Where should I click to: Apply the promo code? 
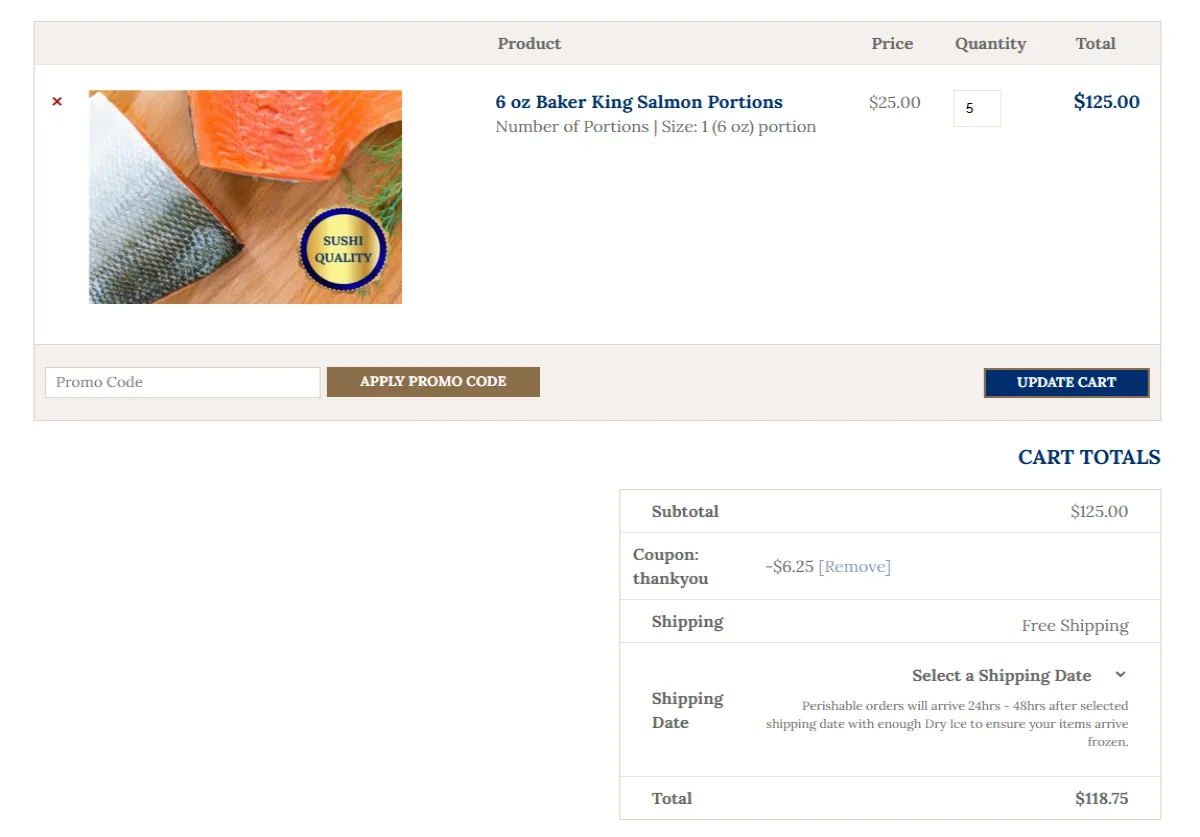433,381
